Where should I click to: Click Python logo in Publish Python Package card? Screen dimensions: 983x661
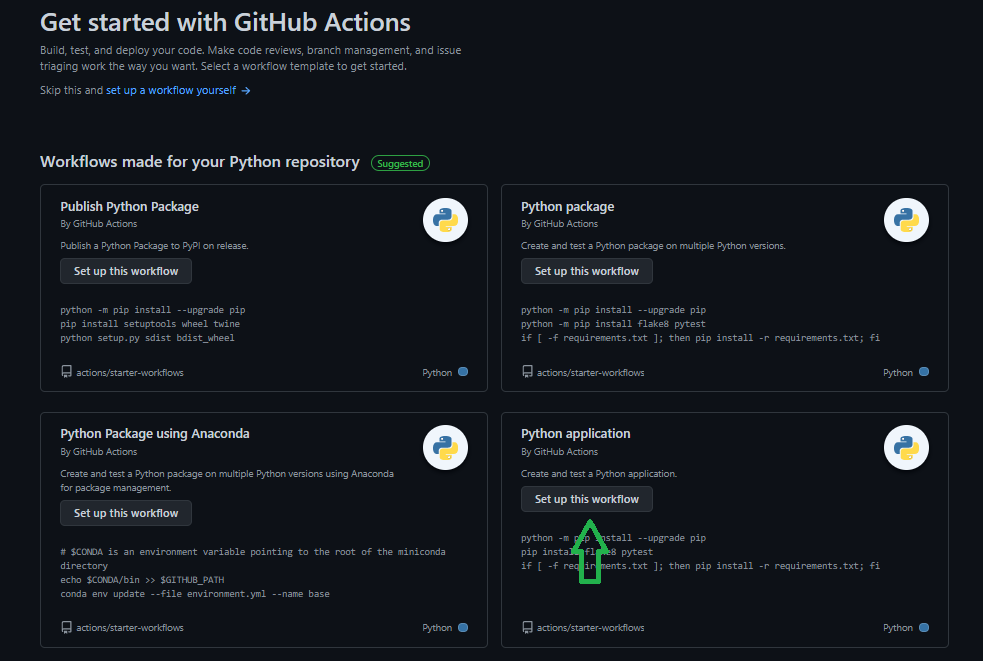(x=445, y=220)
